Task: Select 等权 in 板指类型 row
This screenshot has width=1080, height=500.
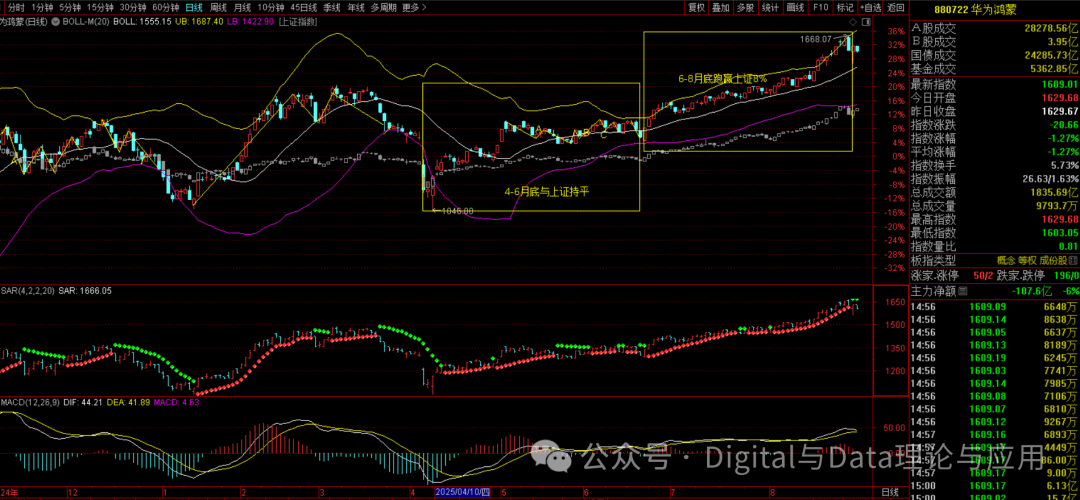Action: click(1027, 260)
